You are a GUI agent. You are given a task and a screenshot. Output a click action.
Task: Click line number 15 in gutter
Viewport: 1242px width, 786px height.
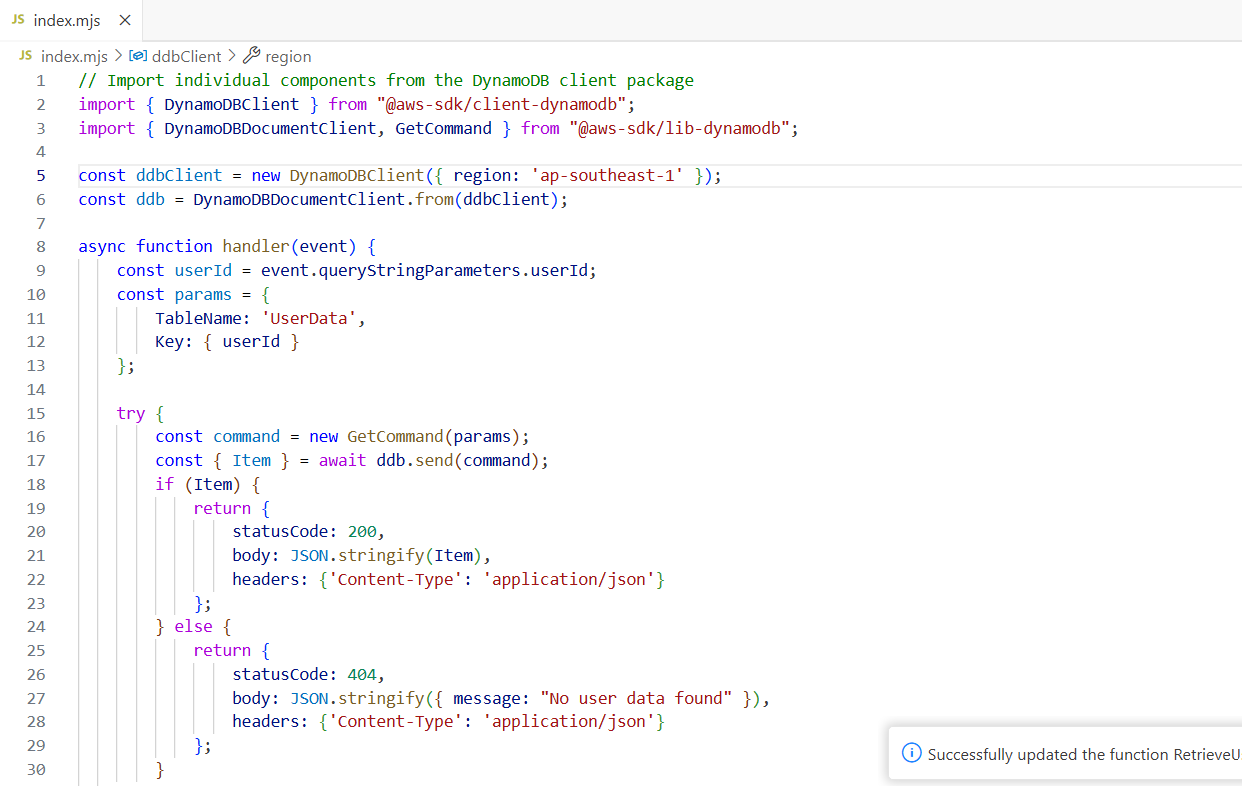pyautogui.click(x=36, y=413)
